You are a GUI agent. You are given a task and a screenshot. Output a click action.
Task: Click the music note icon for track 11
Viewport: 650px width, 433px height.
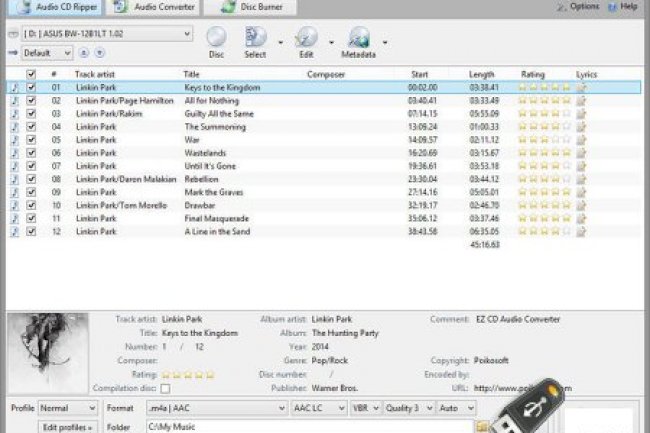(x=15, y=218)
